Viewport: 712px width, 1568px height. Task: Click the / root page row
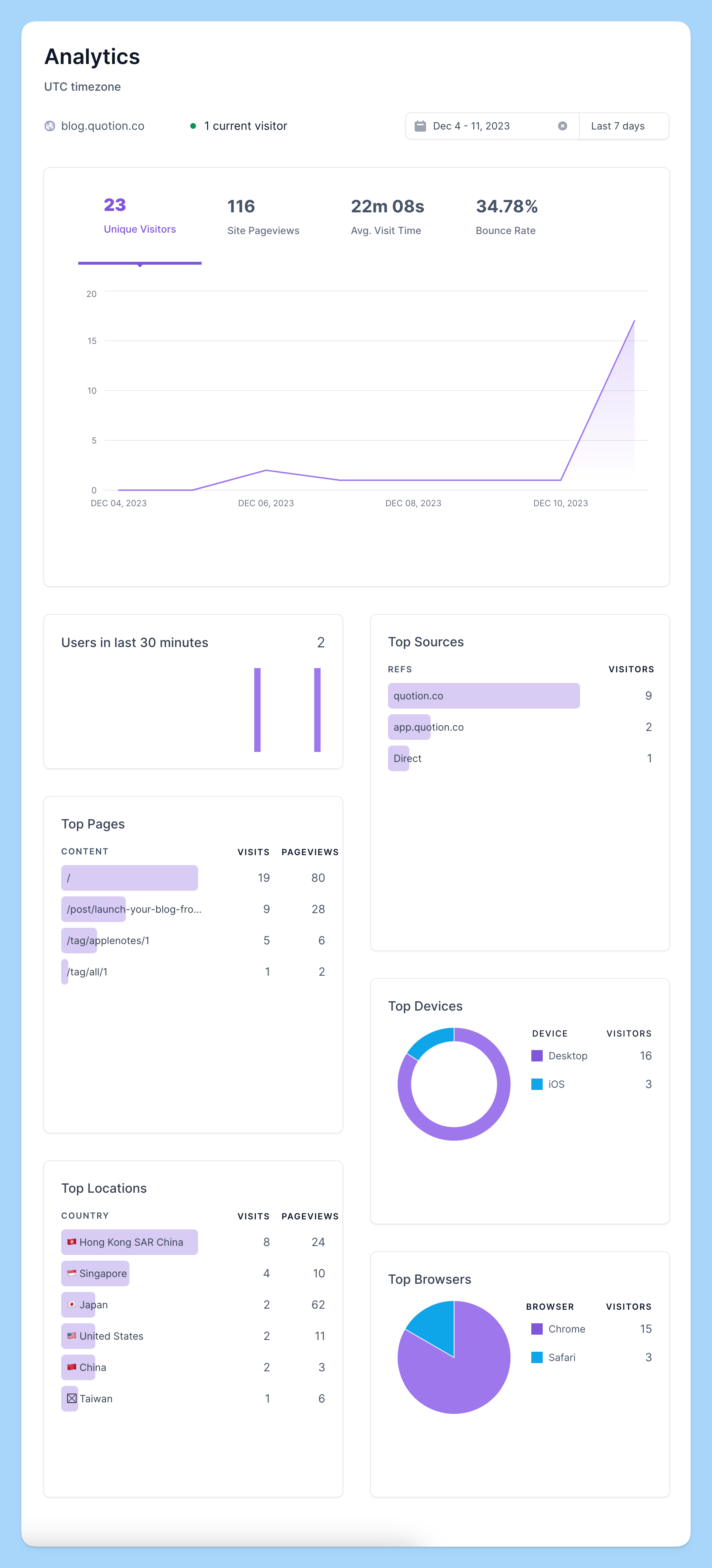coord(193,878)
